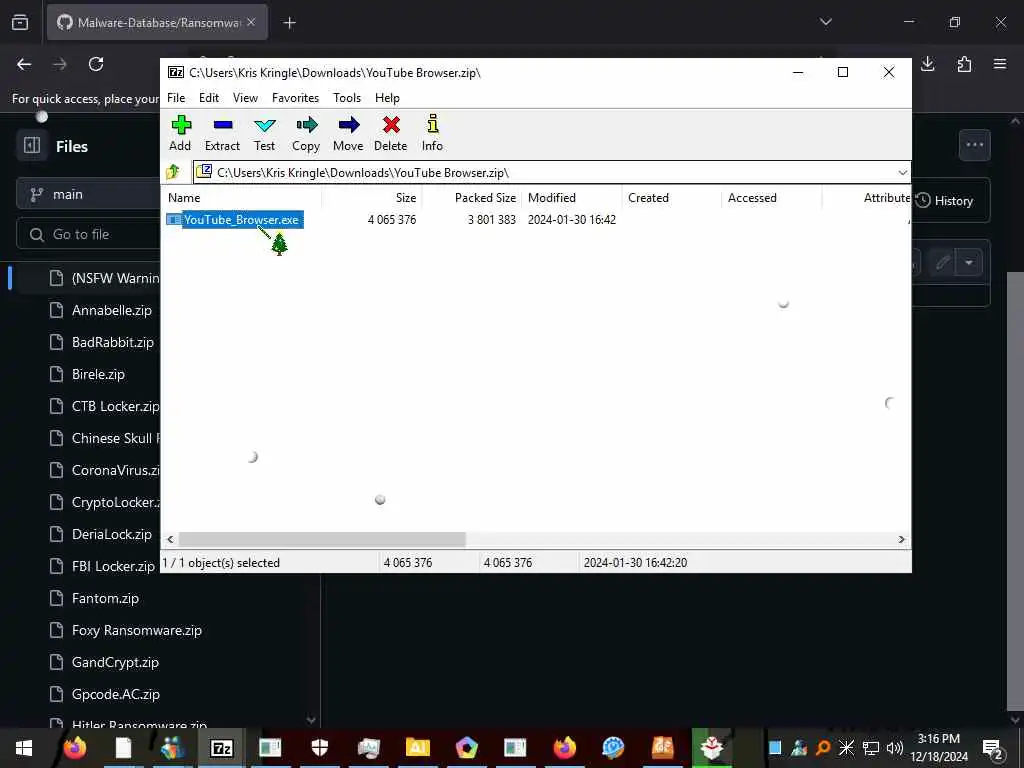1024x768 pixels.
Task: Open the main branch selector
Action: [x=89, y=195]
